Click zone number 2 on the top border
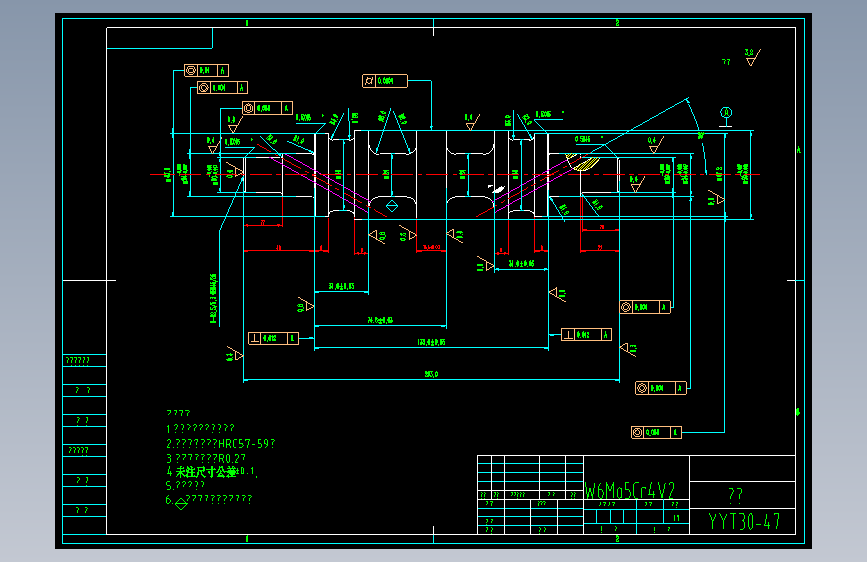This screenshot has height=562, width=867. pyautogui.click(x=617, y=23)
